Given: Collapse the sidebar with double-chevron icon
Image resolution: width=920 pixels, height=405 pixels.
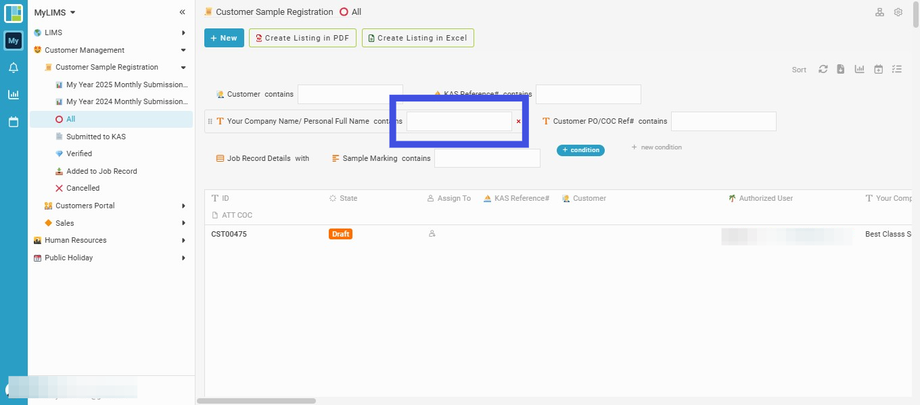Looking at the screenshot, I should point(182,12).
